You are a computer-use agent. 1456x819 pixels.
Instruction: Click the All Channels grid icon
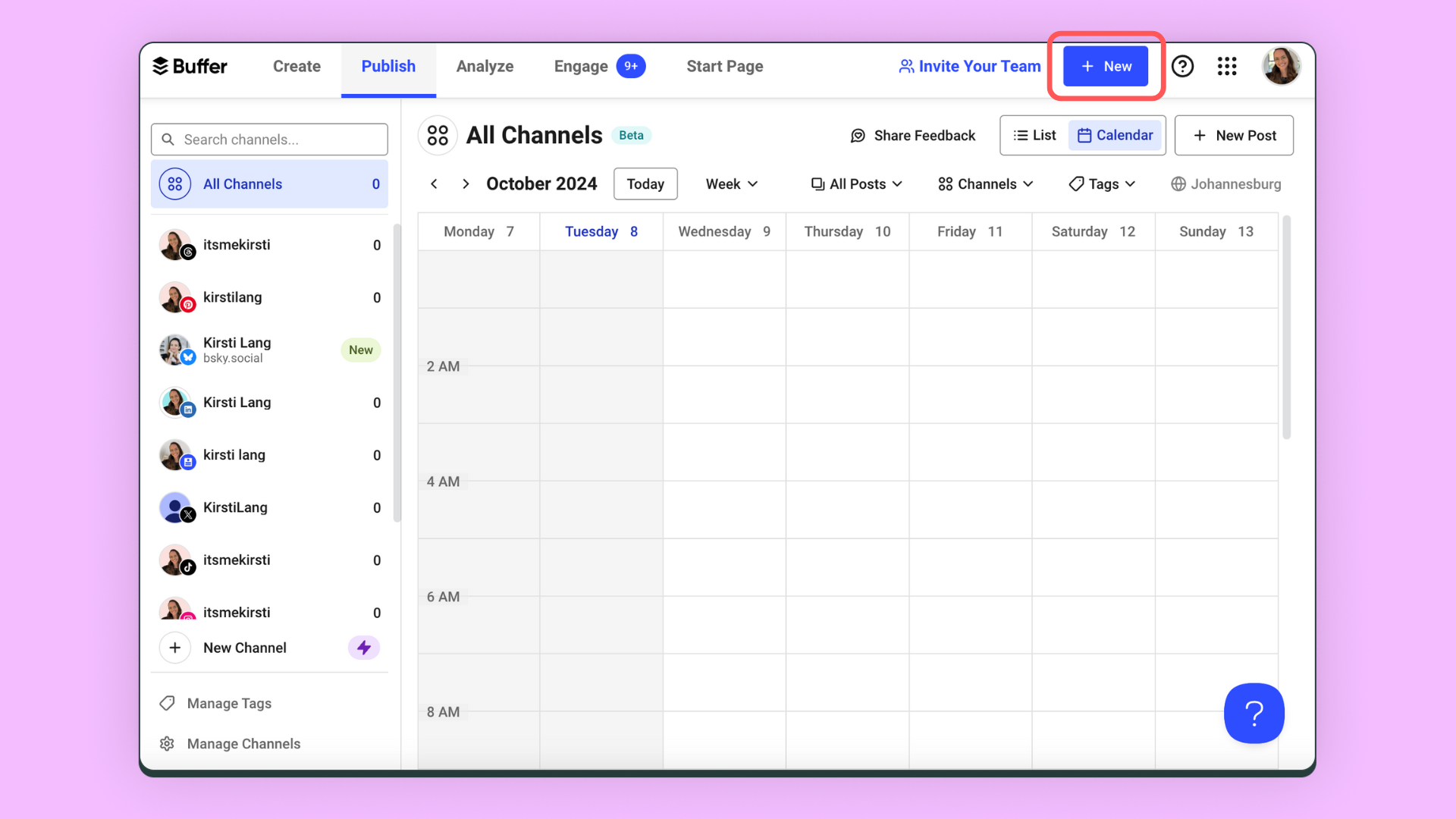(175, 184)
